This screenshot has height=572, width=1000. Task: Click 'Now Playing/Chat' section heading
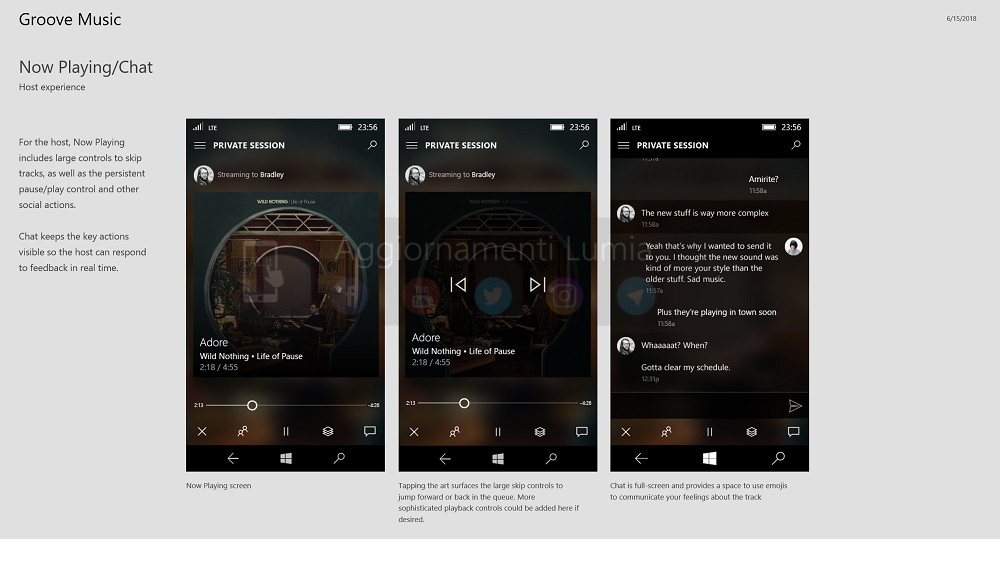(86, 67)
